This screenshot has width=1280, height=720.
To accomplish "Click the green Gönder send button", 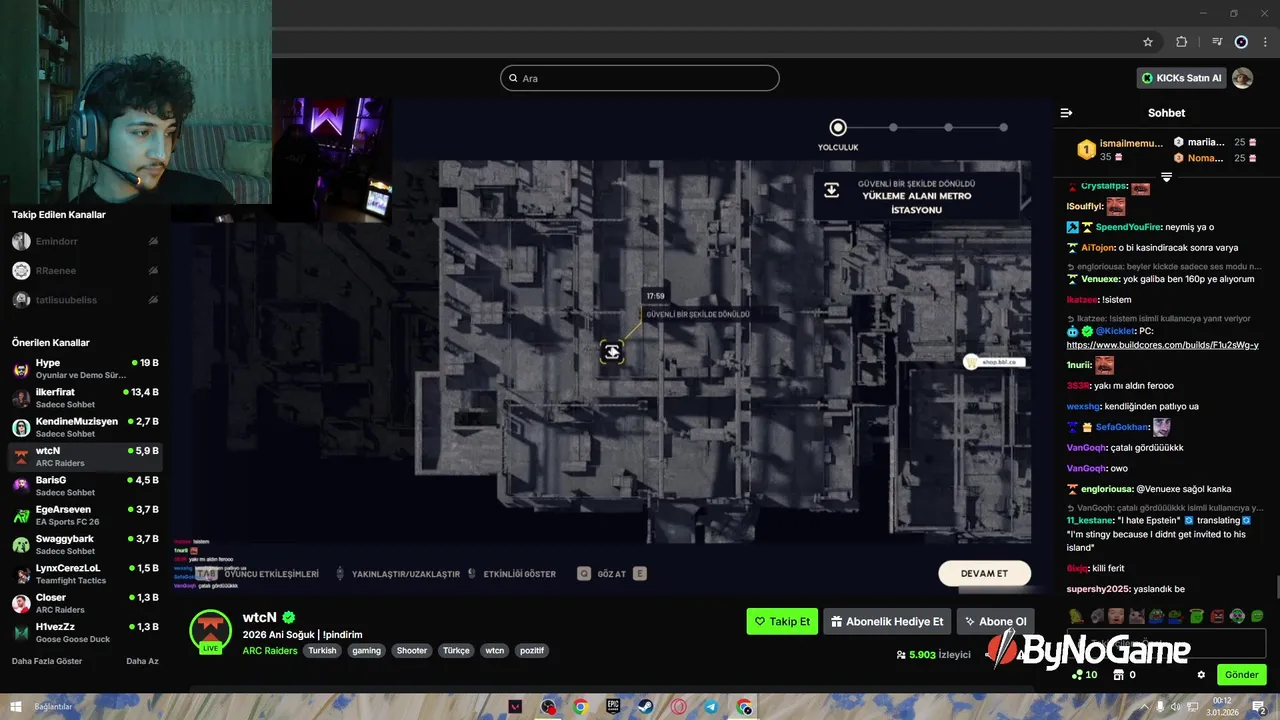I will click(1242, 675).
